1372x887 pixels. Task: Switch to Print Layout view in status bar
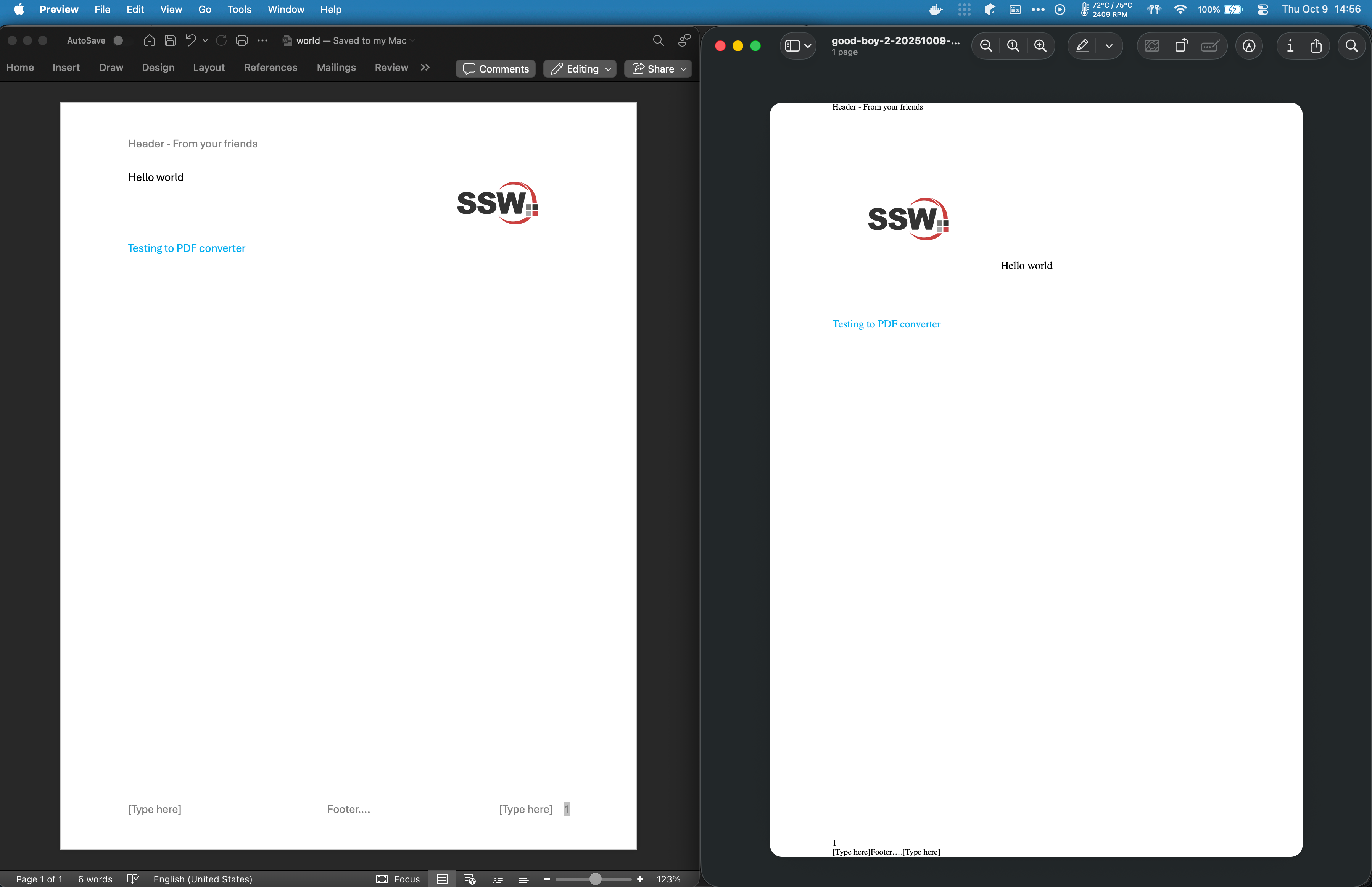pyautogui.click(x=441, y=879)
